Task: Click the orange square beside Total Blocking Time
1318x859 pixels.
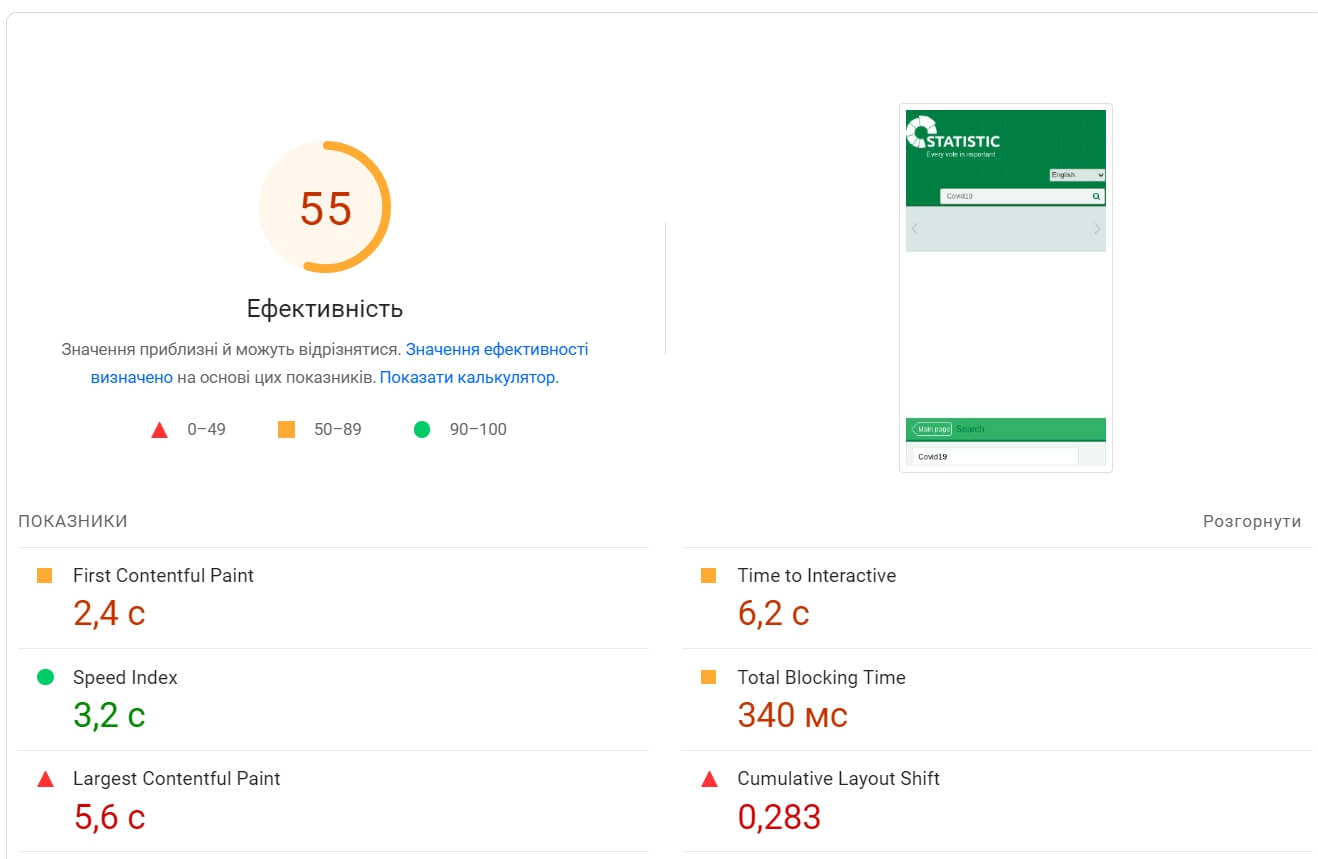Action: [x=709, y=677]
